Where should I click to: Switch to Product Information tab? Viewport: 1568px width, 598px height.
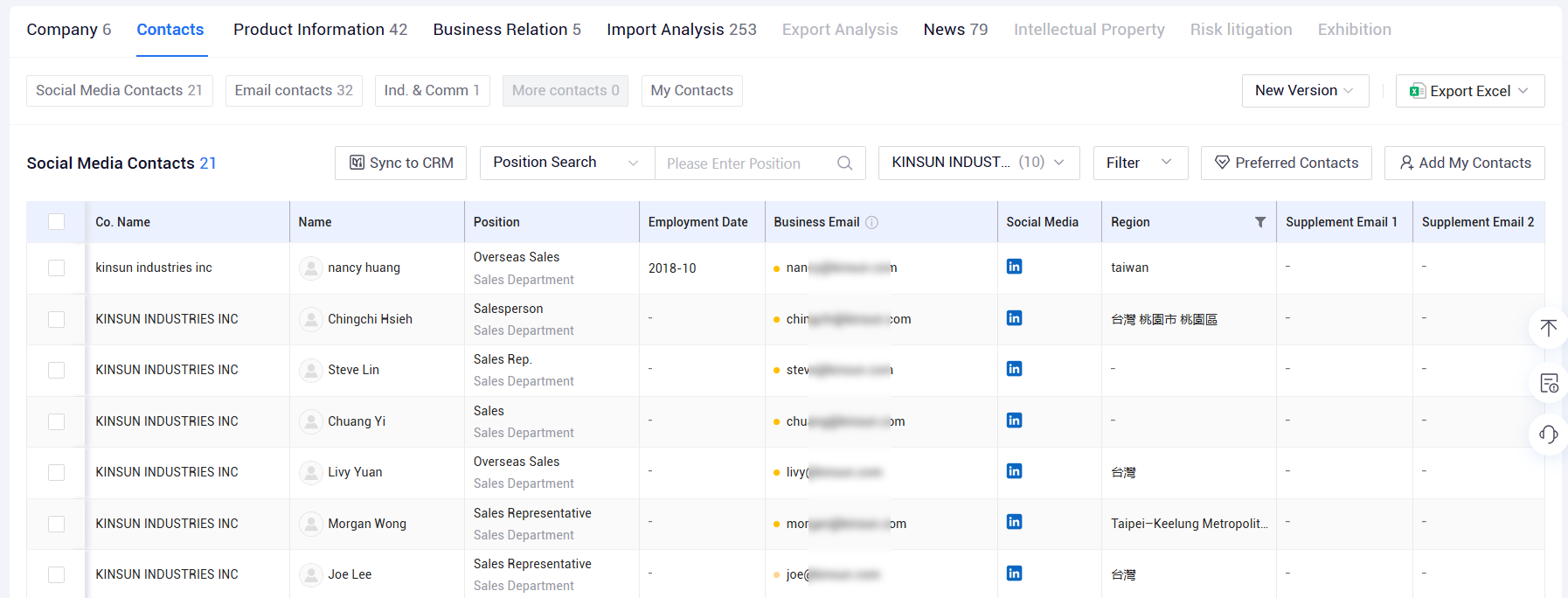321,30
